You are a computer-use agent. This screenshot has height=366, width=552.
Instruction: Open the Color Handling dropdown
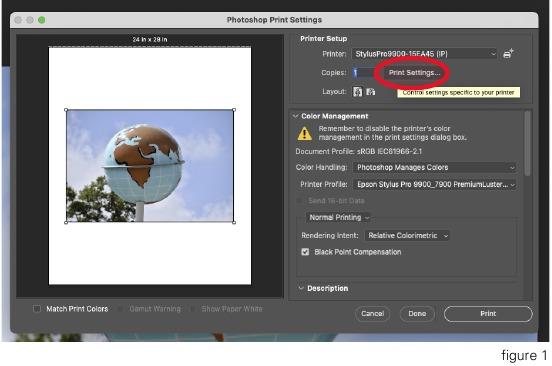(434, 168)
